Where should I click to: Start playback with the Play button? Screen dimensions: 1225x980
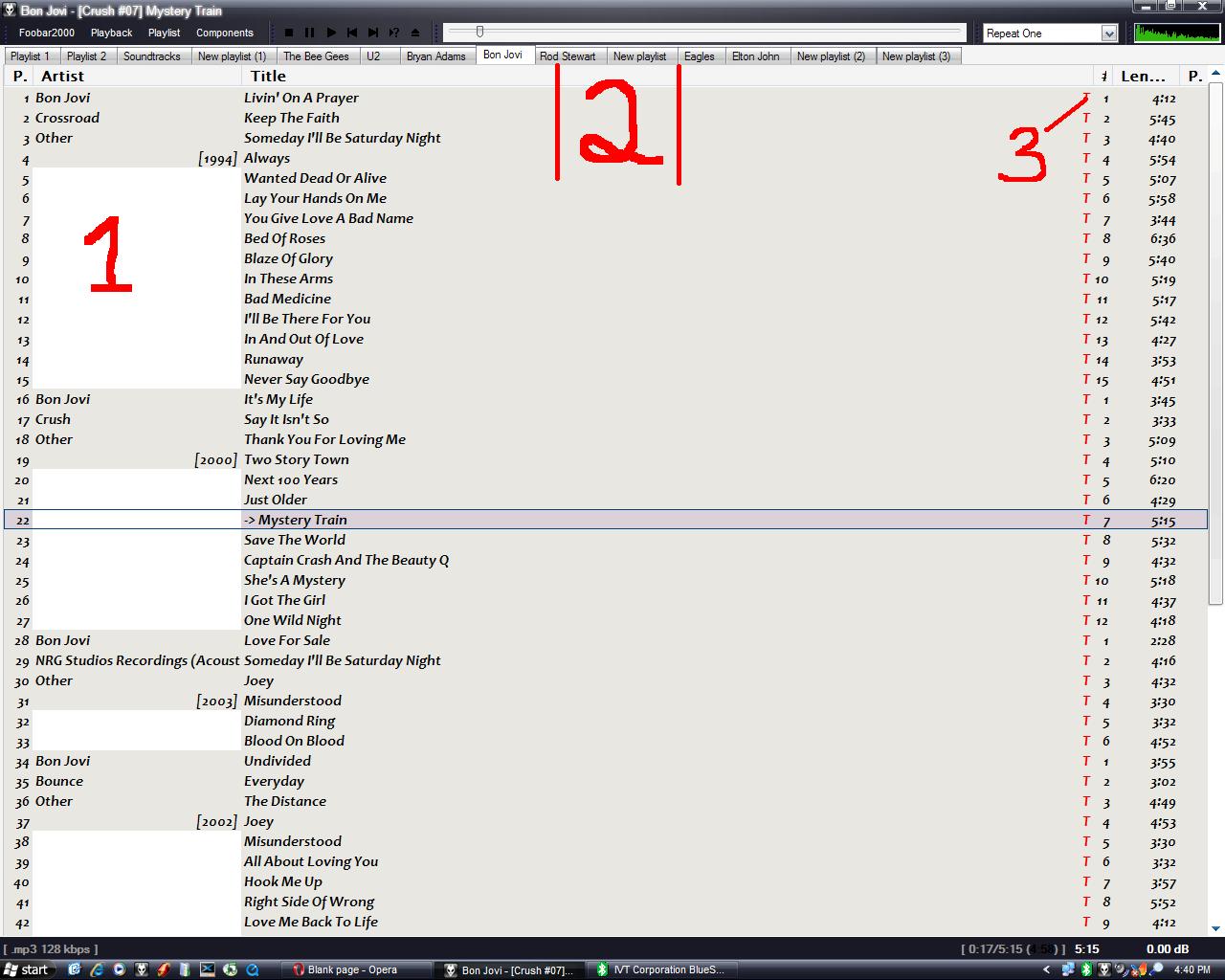[331, 33]
